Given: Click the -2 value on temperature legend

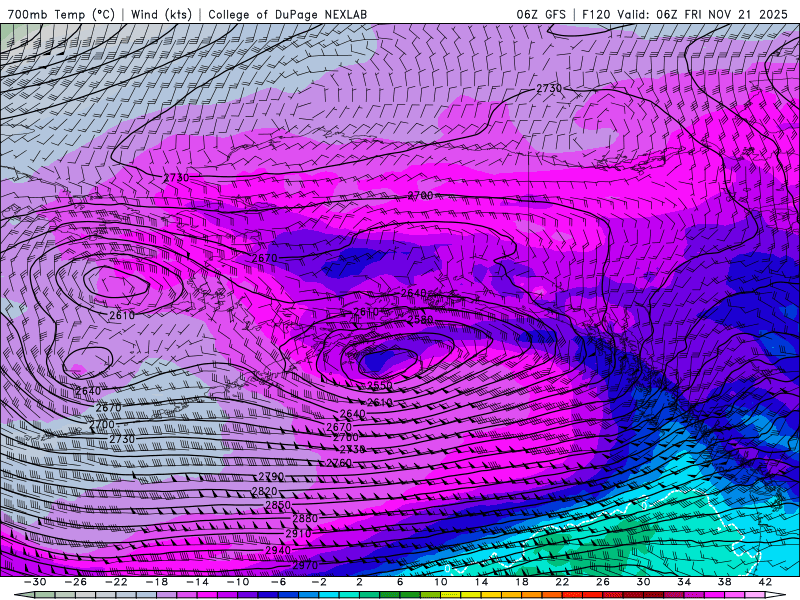Looking at the screenshot, I should pos(318,582).
